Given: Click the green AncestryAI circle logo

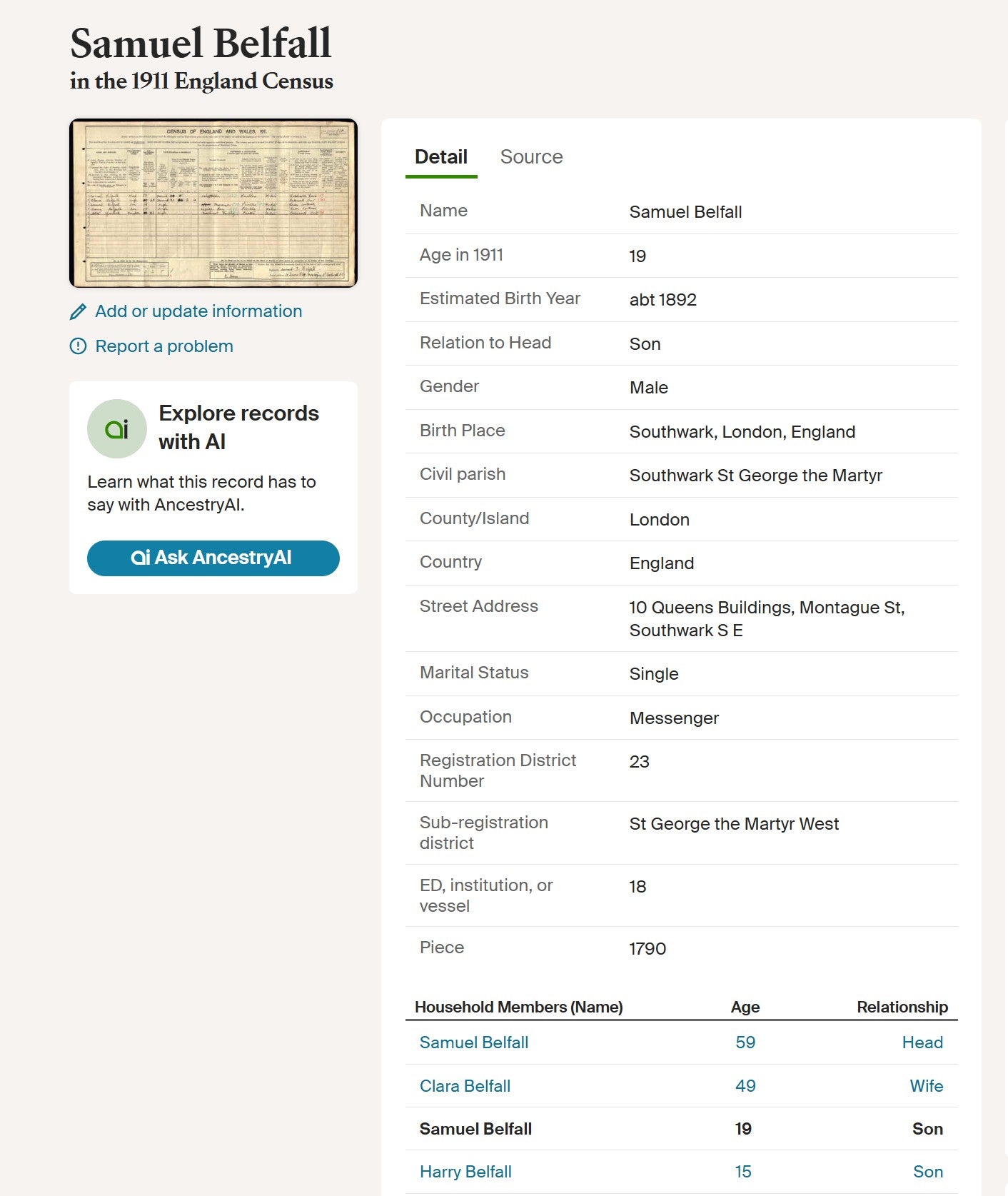Looking at the screenshot, I should 116,428.
